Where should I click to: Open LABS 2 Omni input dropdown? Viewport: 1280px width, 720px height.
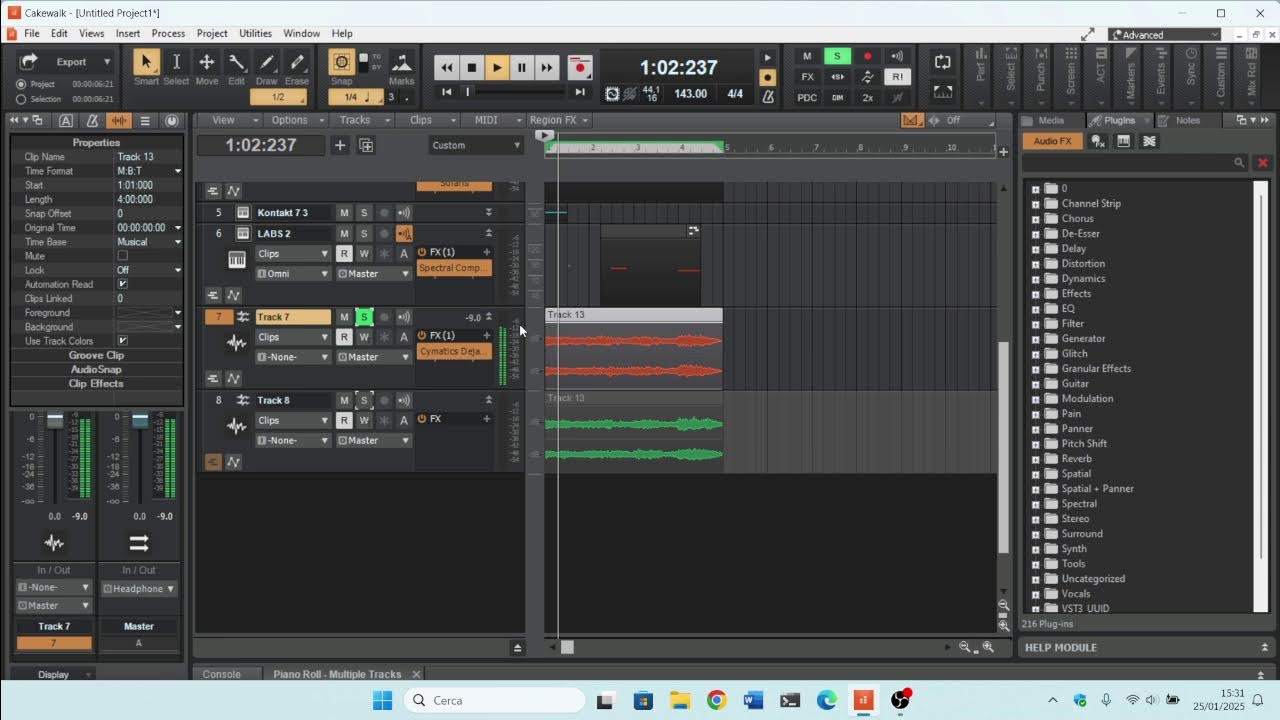(293, 274)
